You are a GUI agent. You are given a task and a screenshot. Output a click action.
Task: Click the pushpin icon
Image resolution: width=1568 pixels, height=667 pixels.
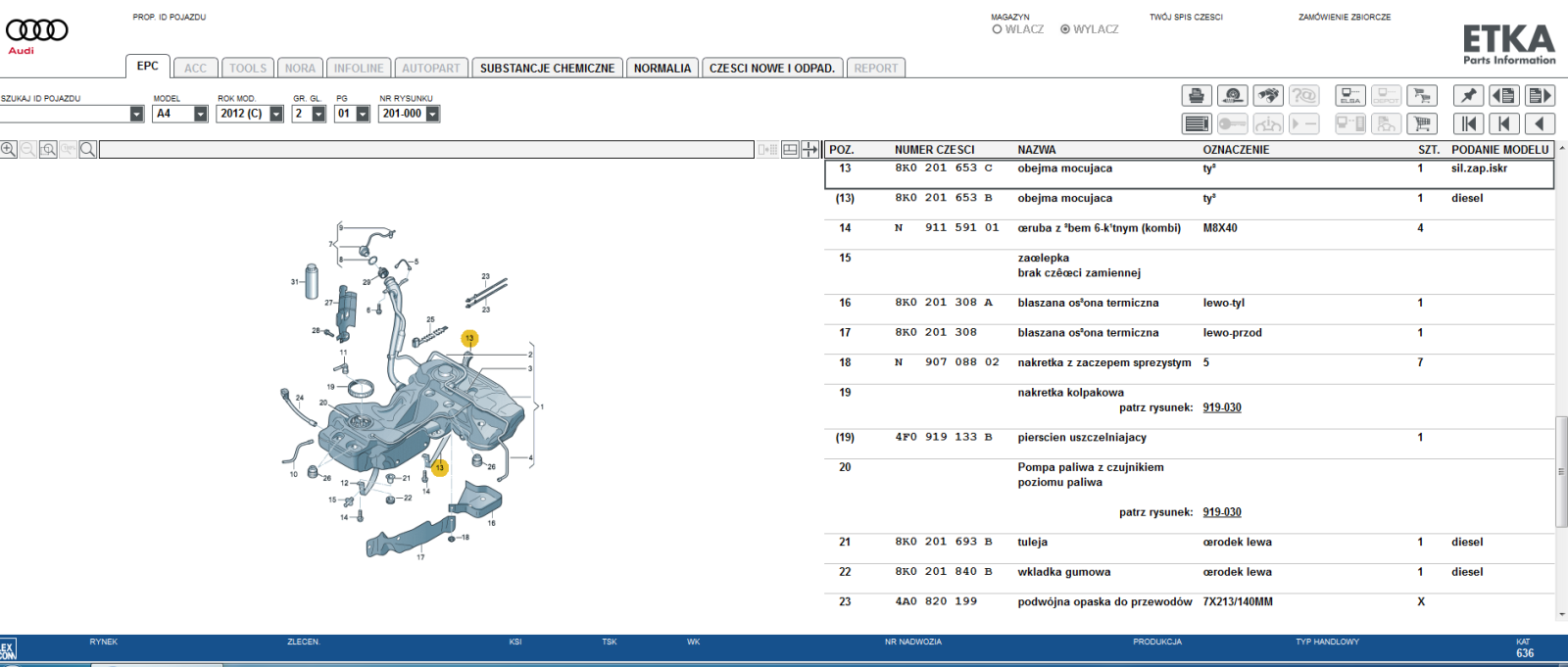point(1468,95)
